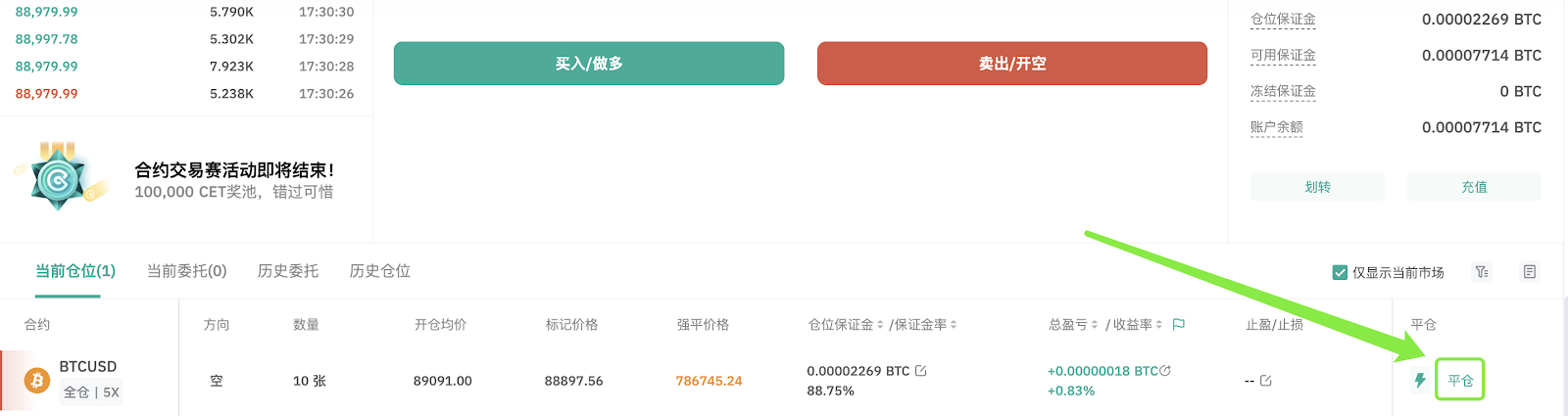Toggle 仅显示当前市场 checkbox

pyautogui.click(x=1340, y=272)
